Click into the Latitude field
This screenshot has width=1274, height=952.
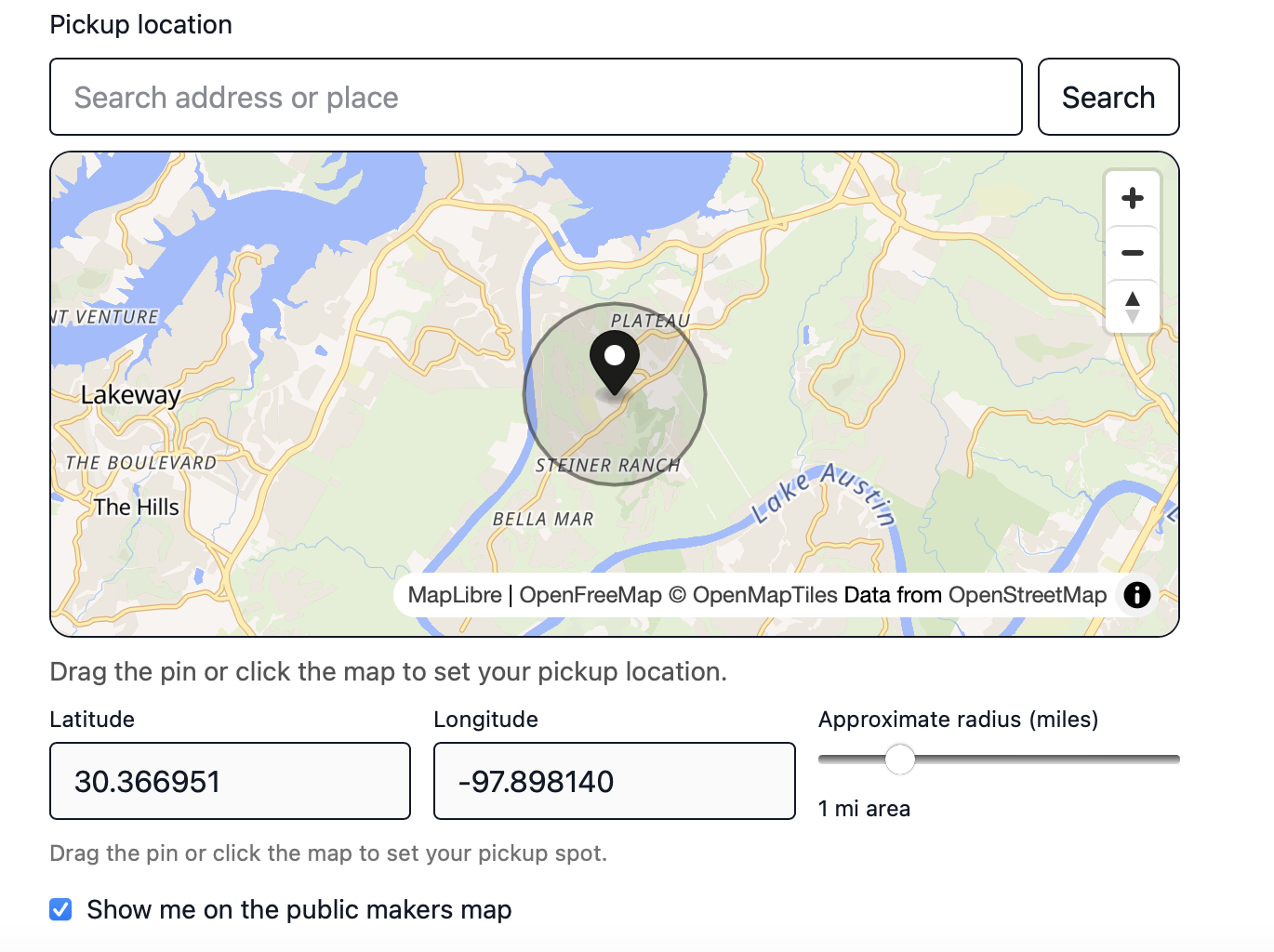tap(230, 781)
